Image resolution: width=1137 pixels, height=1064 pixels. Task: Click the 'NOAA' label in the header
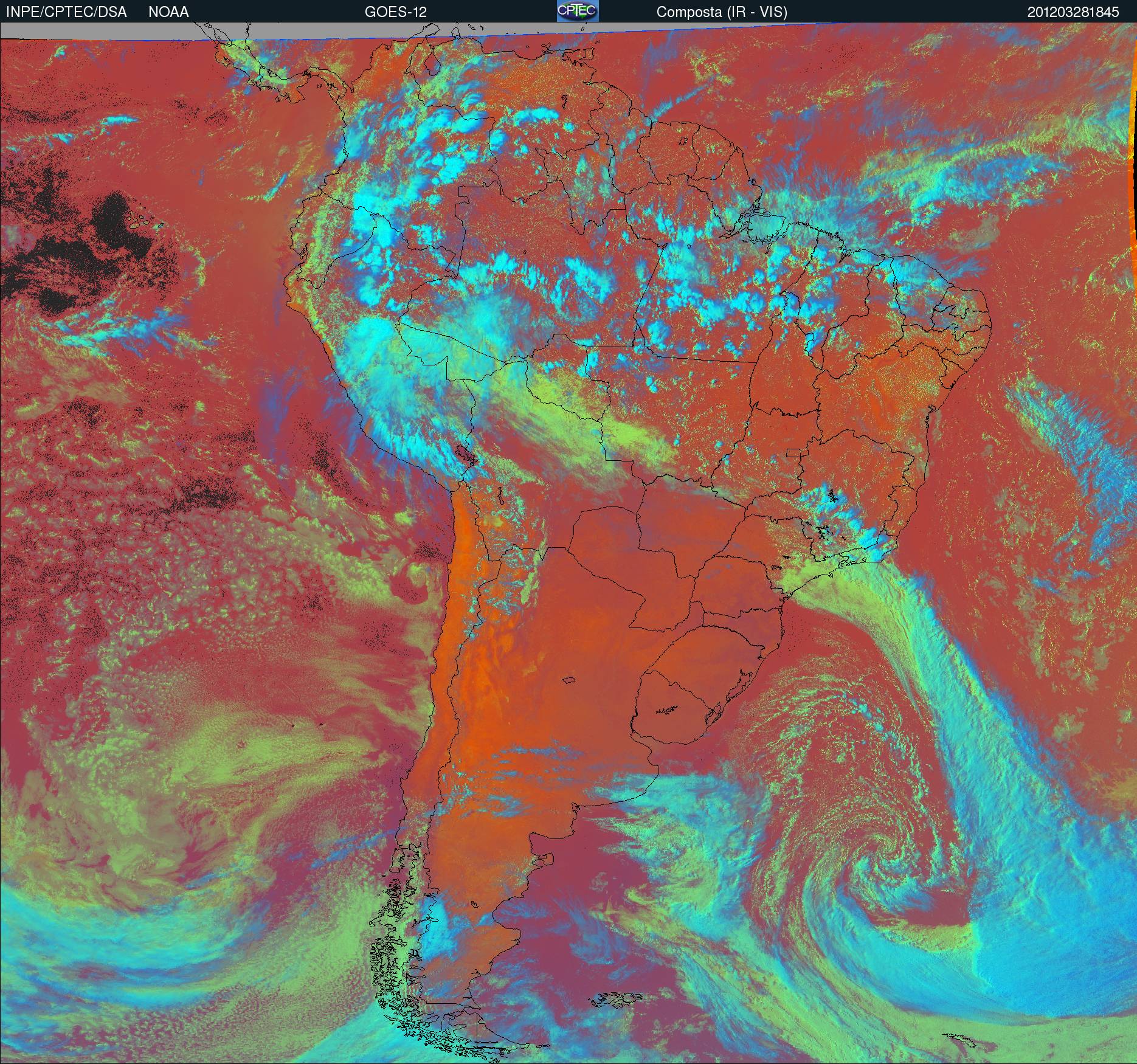(x=168, y=12)
